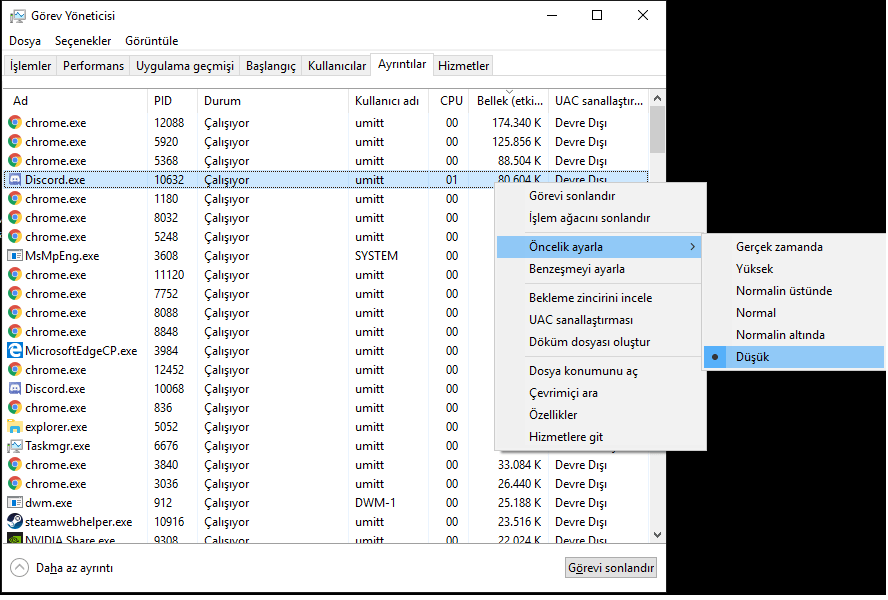
Task: Click chrome icon in PID 7752 row
Action: 15,293
